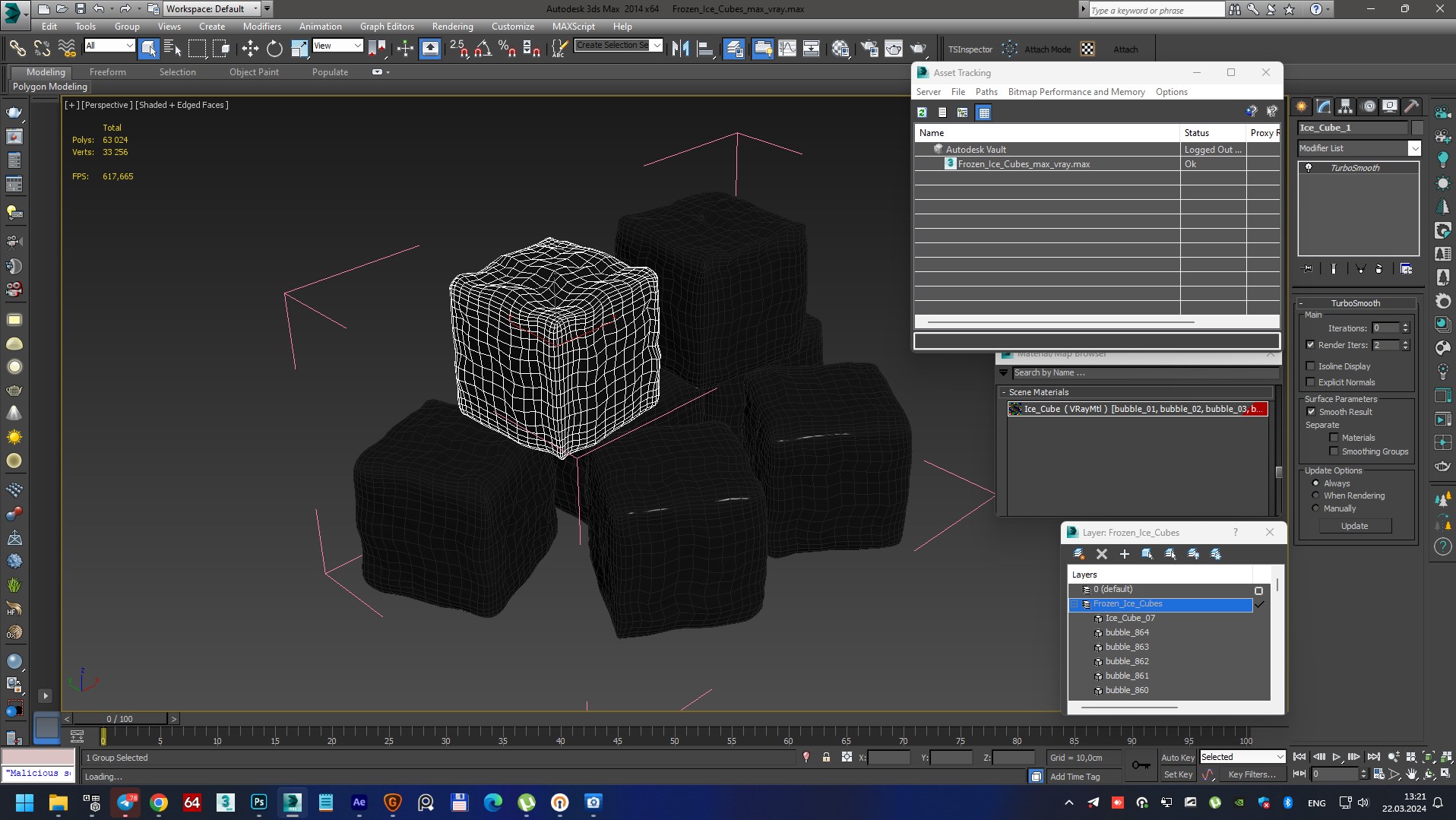Delete layer in Layer dialog toolbar

1102,554
